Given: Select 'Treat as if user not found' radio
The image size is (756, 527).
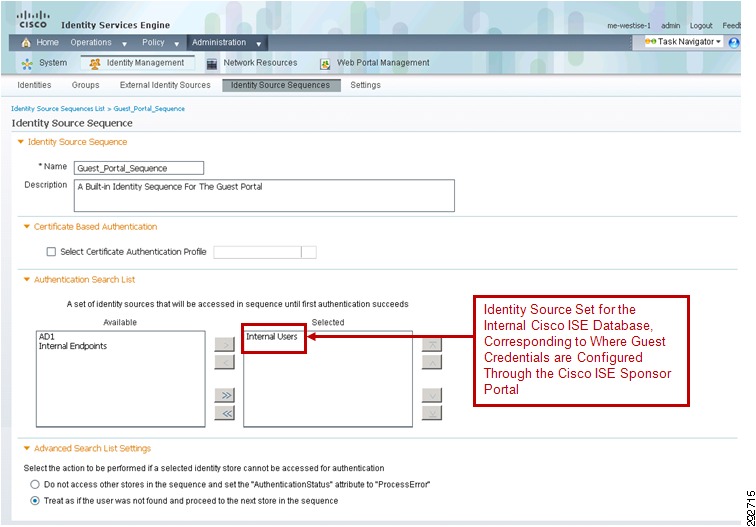Looking at the screenshot, I should (35, 500).
